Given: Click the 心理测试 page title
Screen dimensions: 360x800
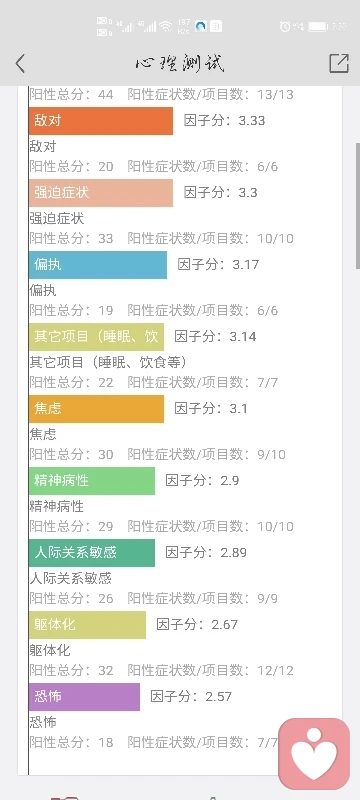Looking at the screenshot, I should pyautogui.click(x=180, y=64).
